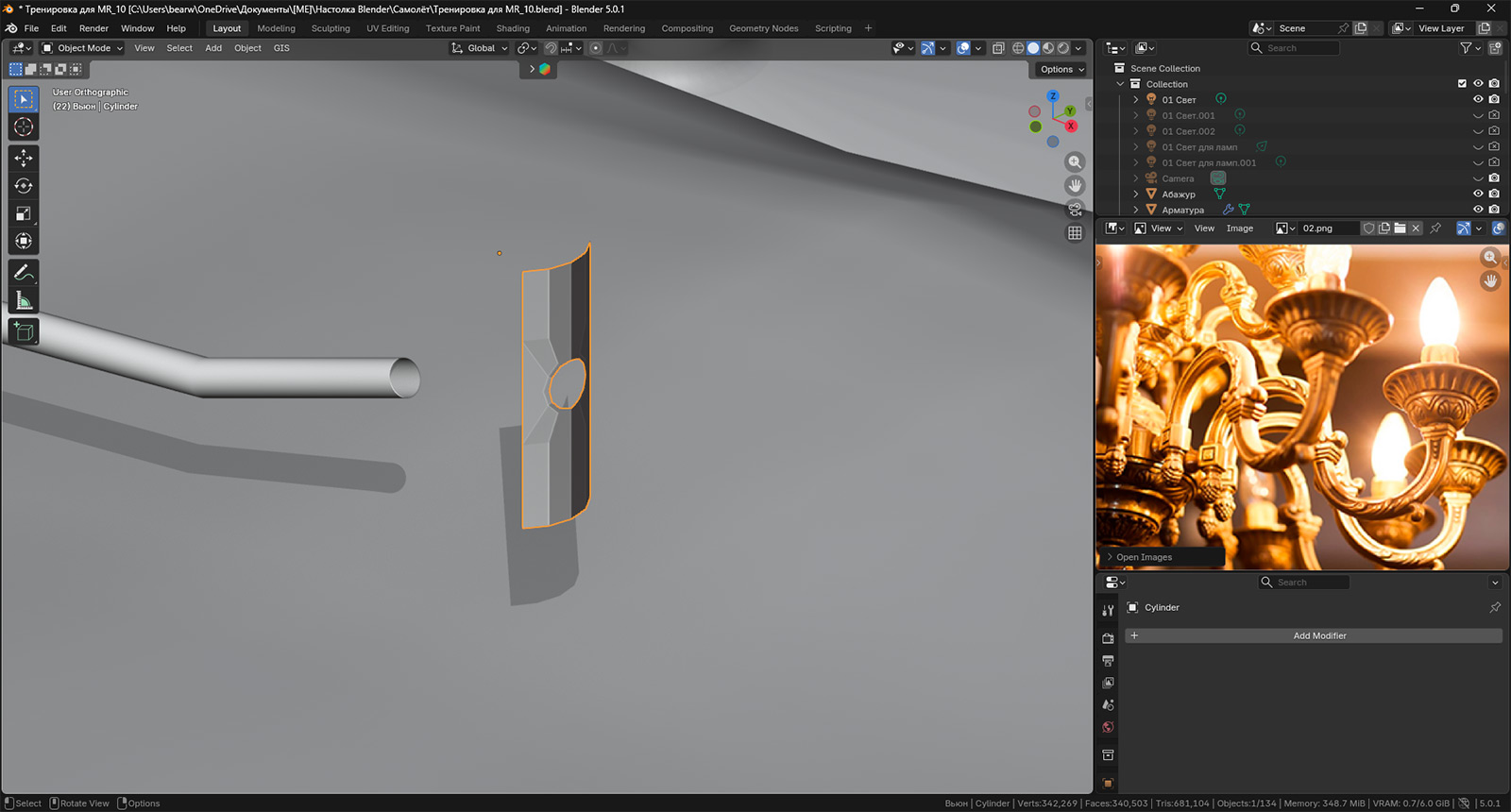Select the Scale tool
Viewport: 1511px width, 812px height.
tap(24, 213)
